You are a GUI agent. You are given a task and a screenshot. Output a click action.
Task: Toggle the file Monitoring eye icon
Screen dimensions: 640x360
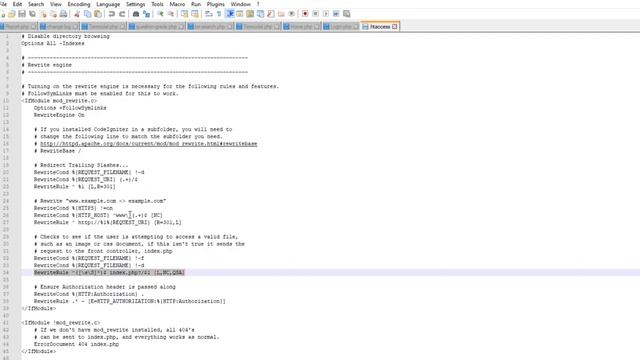tap(291, 14)
